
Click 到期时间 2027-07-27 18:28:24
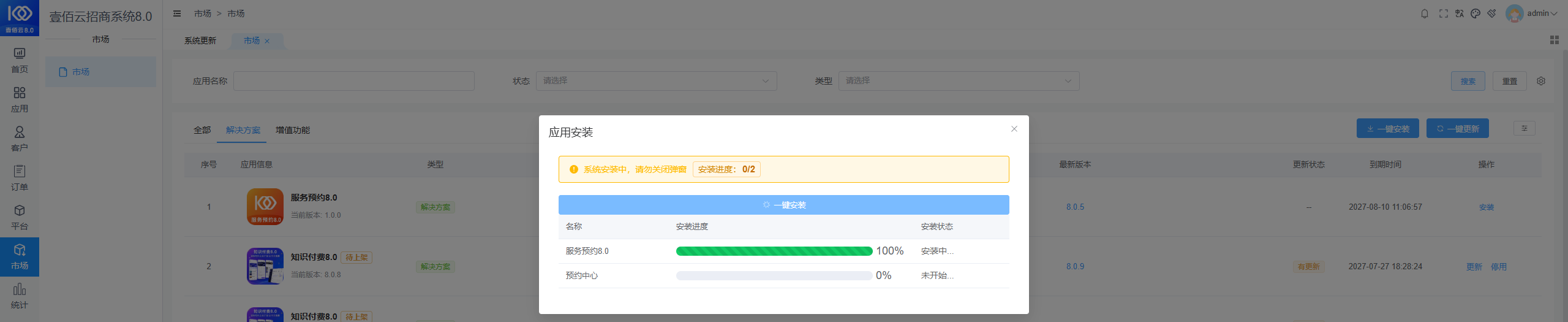[x=1385, y=267]
